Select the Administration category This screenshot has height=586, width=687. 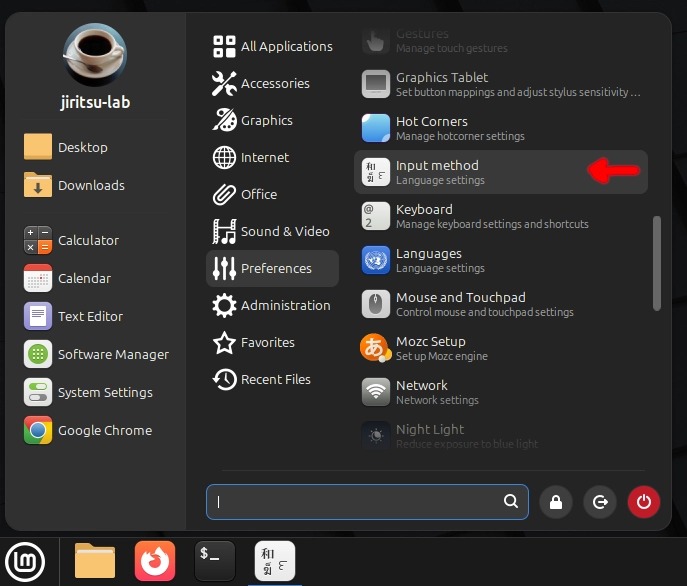pyautogui.click(x=272, y=305)
